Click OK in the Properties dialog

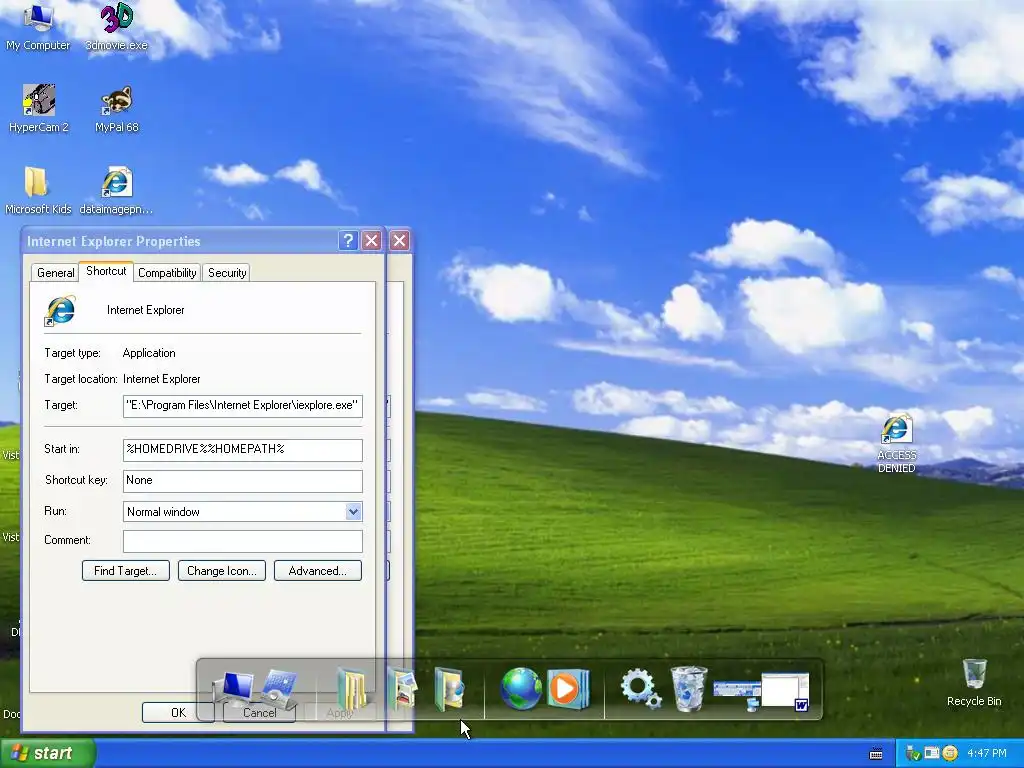point(178,712)
